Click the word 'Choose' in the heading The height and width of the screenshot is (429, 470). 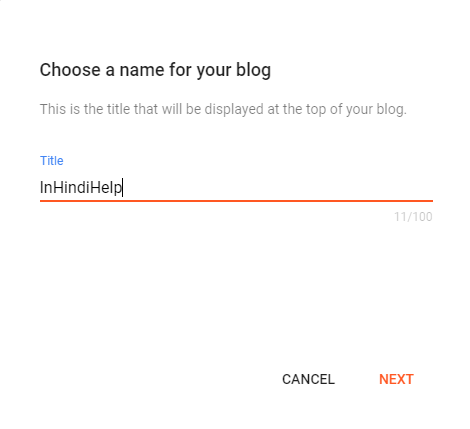[x=70, y=70]
